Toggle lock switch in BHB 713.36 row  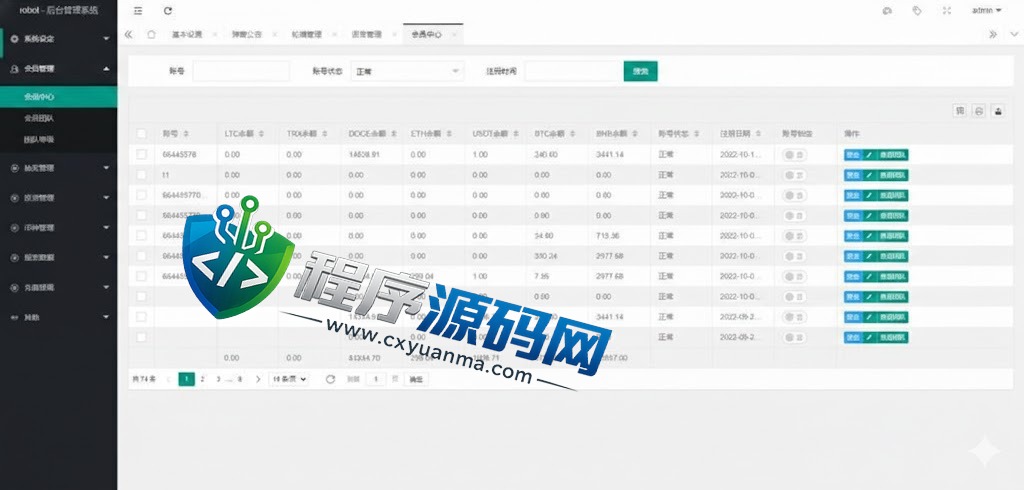tap(794, 236)
